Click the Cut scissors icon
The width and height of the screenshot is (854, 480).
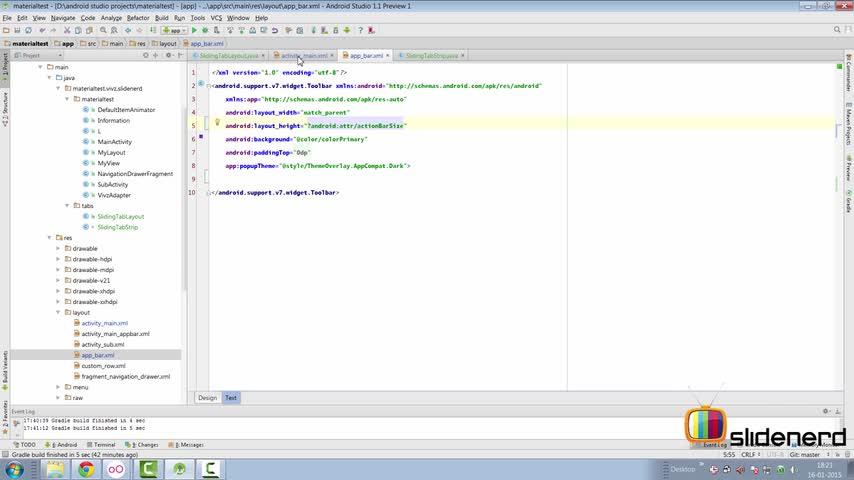(x=67, y=31)
